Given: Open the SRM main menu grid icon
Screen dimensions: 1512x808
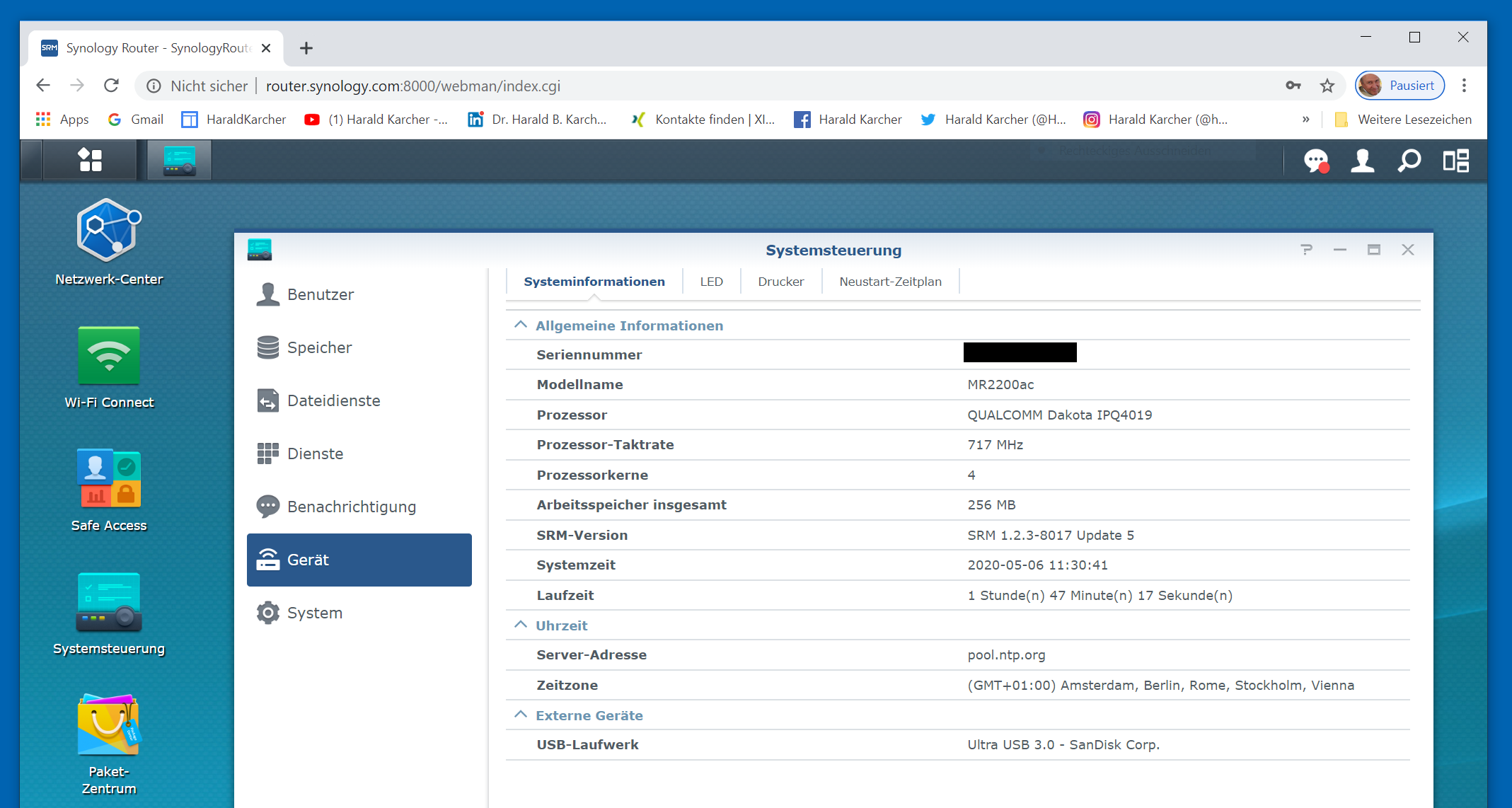Looking at the screenshot, I should 90,160.
